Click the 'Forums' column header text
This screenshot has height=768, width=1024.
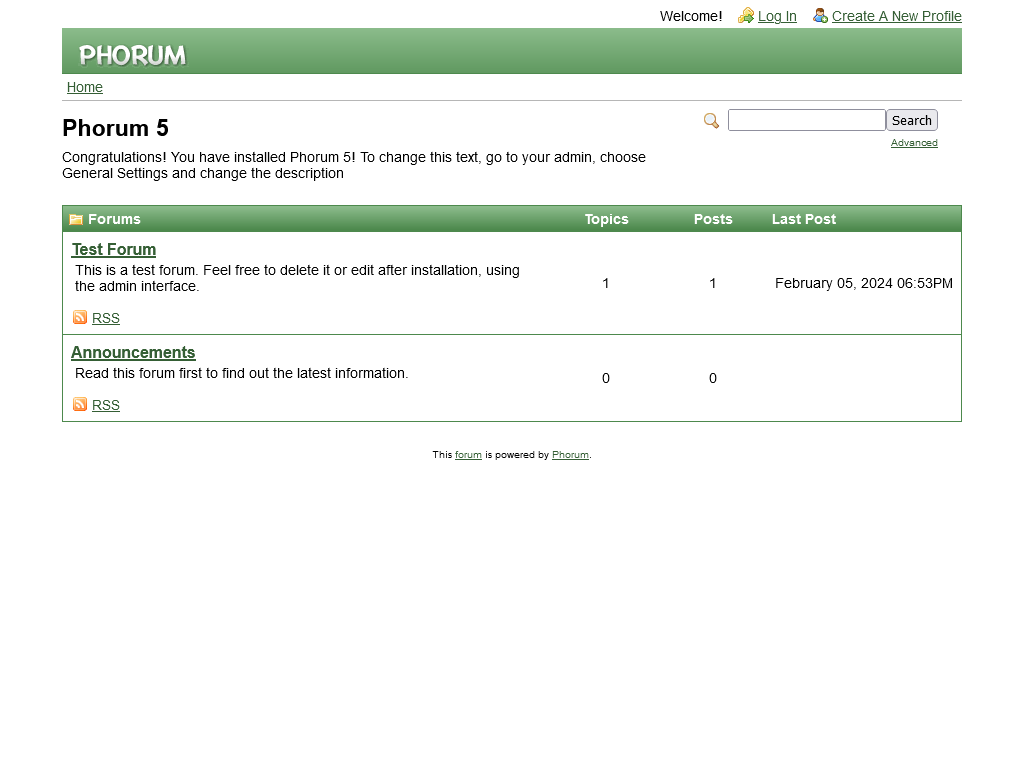(114, 219)
